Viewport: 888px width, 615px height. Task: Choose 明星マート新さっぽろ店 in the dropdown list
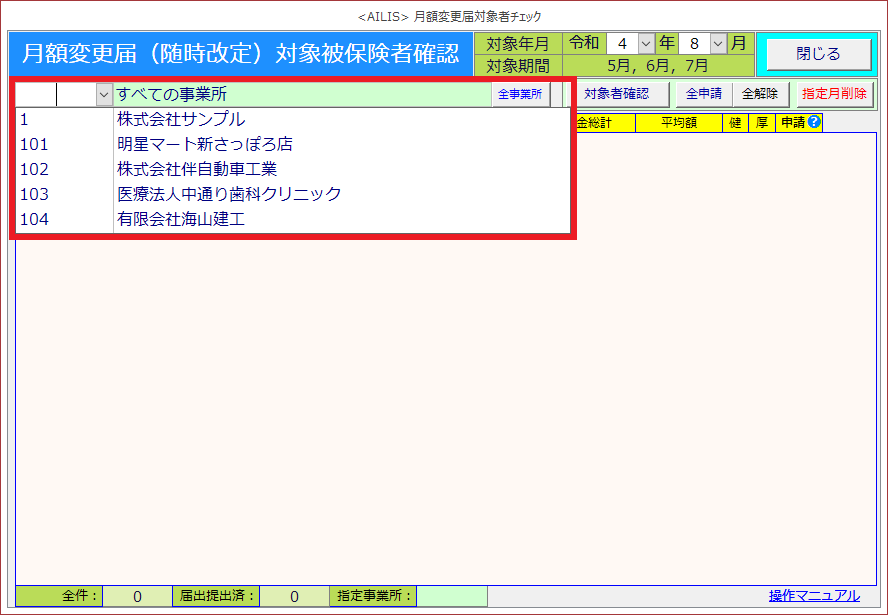pyautogui.click(x=204, y=145)
